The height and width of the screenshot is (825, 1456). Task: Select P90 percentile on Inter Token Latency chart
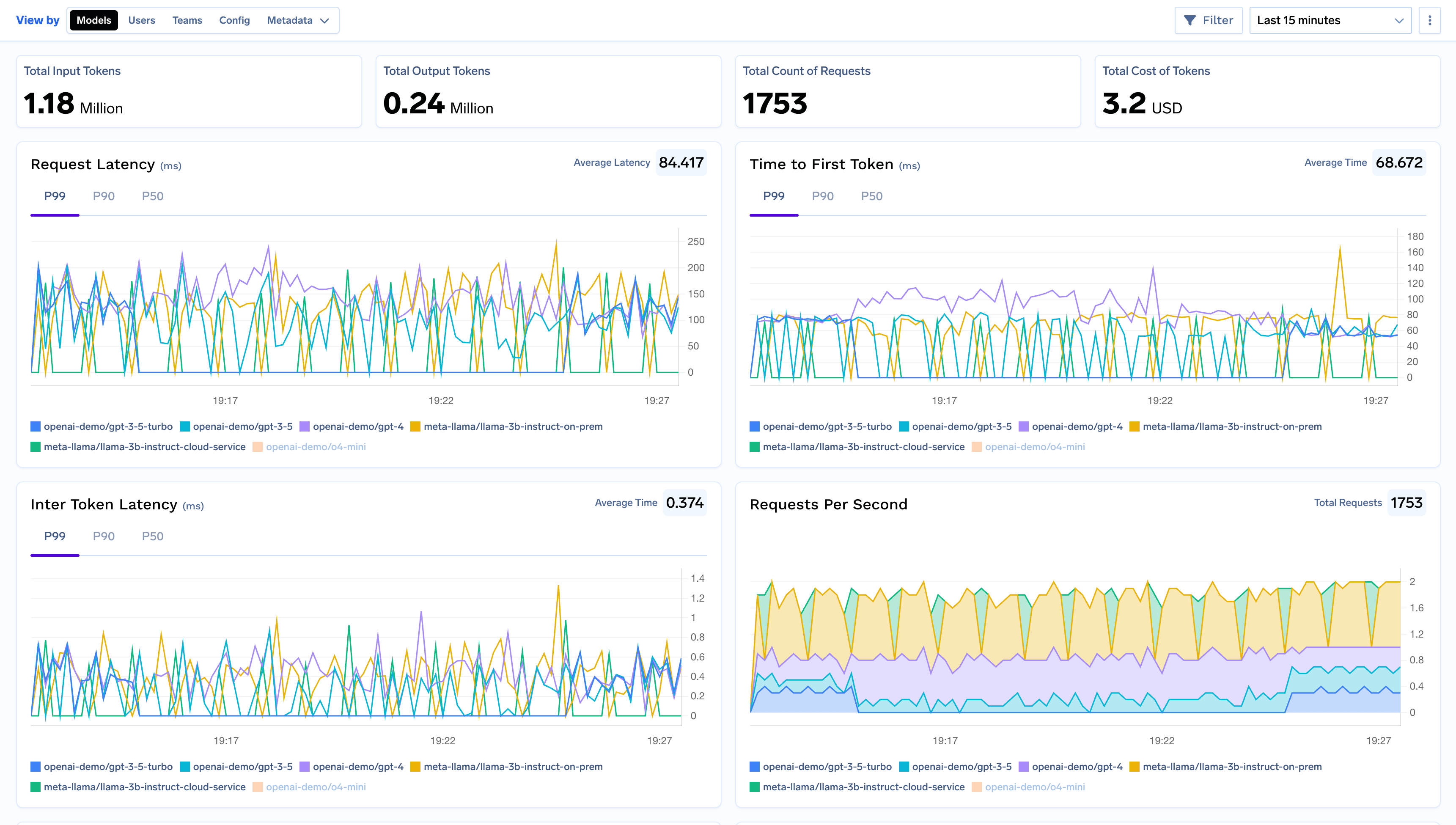pos(104,536)
